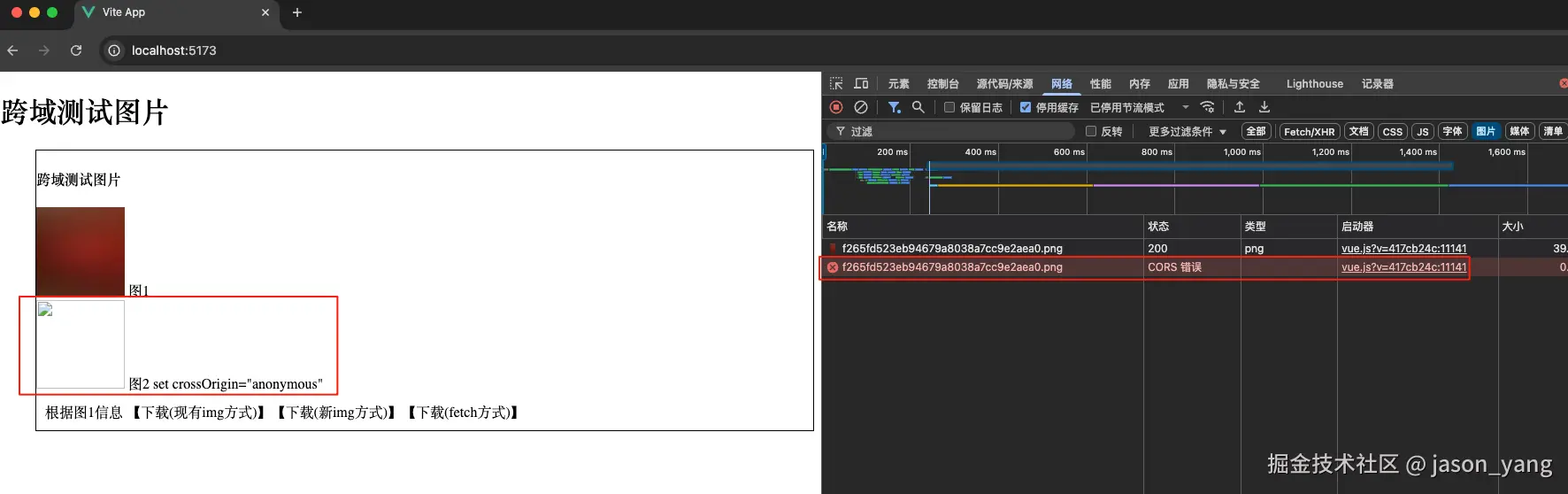Stop recording network log (red circle)
The height and width of the screenshot is (494, 1568).
(x=836, y=107)
